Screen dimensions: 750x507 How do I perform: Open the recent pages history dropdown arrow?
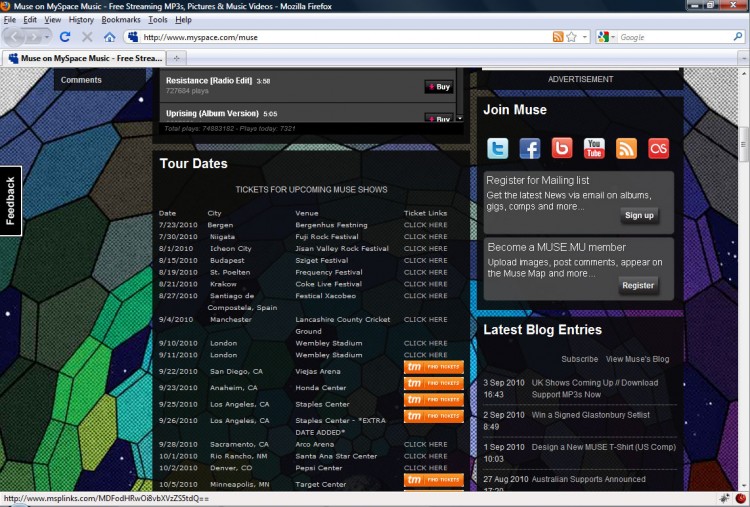47,37
